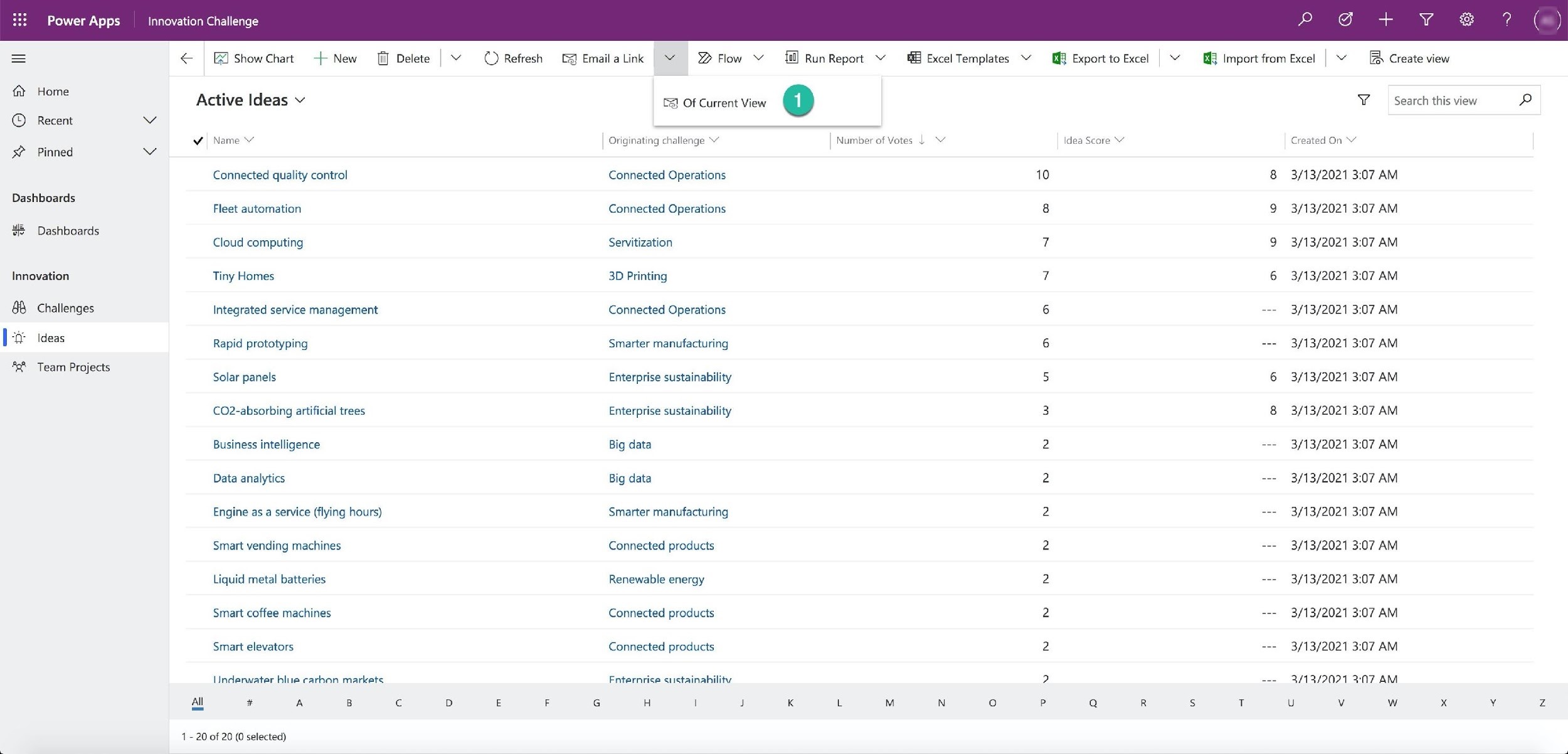Open the 3D Printing challenge link
The height and width of the screenshot is (754, 1568).
637,276
